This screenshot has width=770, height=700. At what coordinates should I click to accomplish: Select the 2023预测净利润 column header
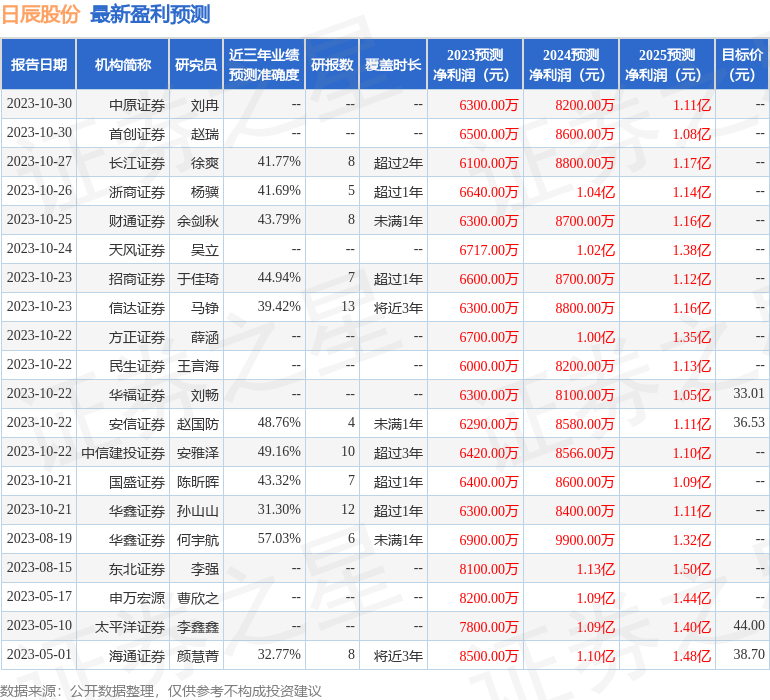475,65
